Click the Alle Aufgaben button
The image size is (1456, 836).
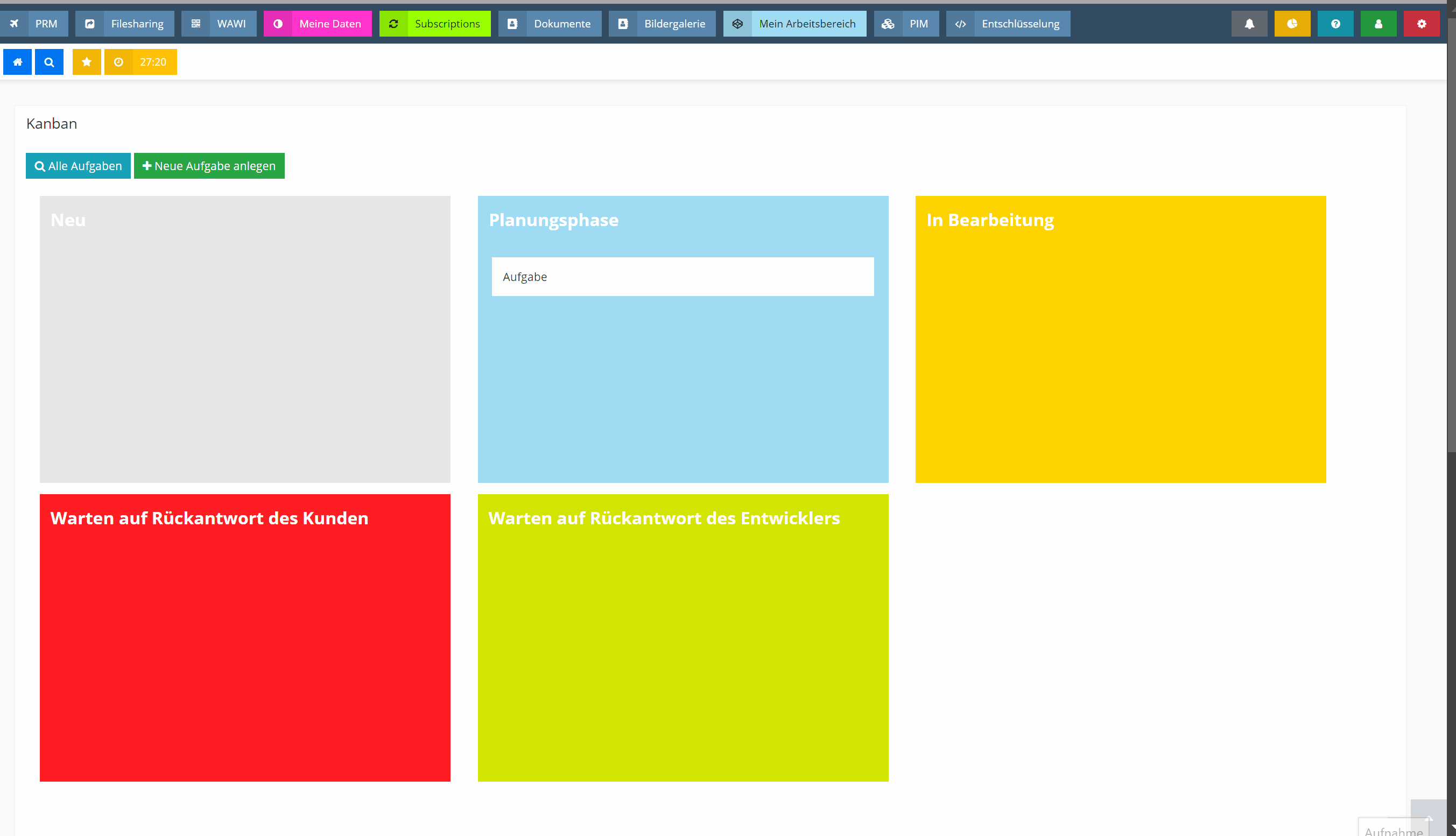(78, 166)
